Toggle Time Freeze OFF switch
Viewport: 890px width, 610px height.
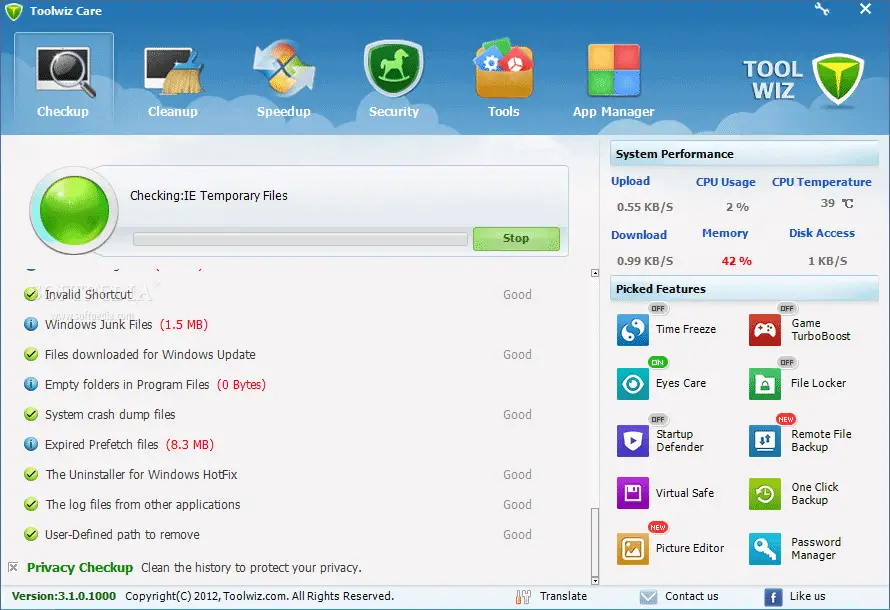[658, 308]
